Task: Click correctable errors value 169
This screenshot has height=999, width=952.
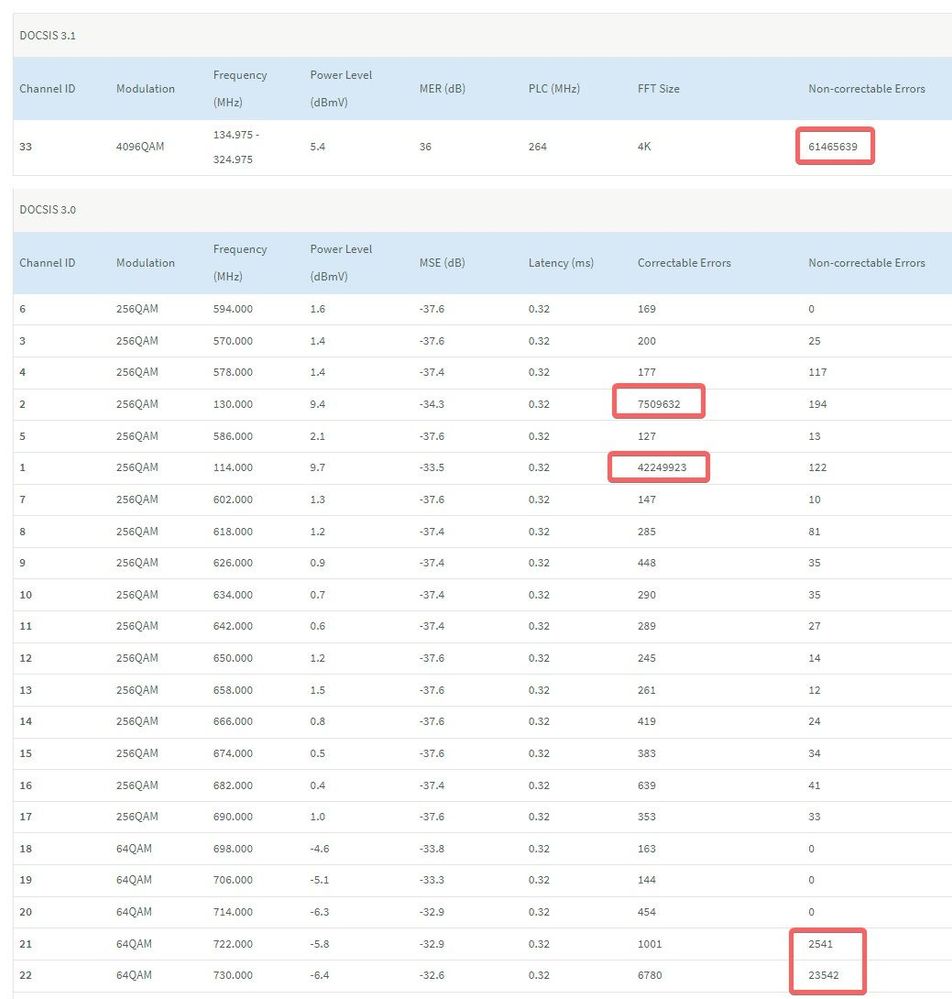Action: coord(646,309)
